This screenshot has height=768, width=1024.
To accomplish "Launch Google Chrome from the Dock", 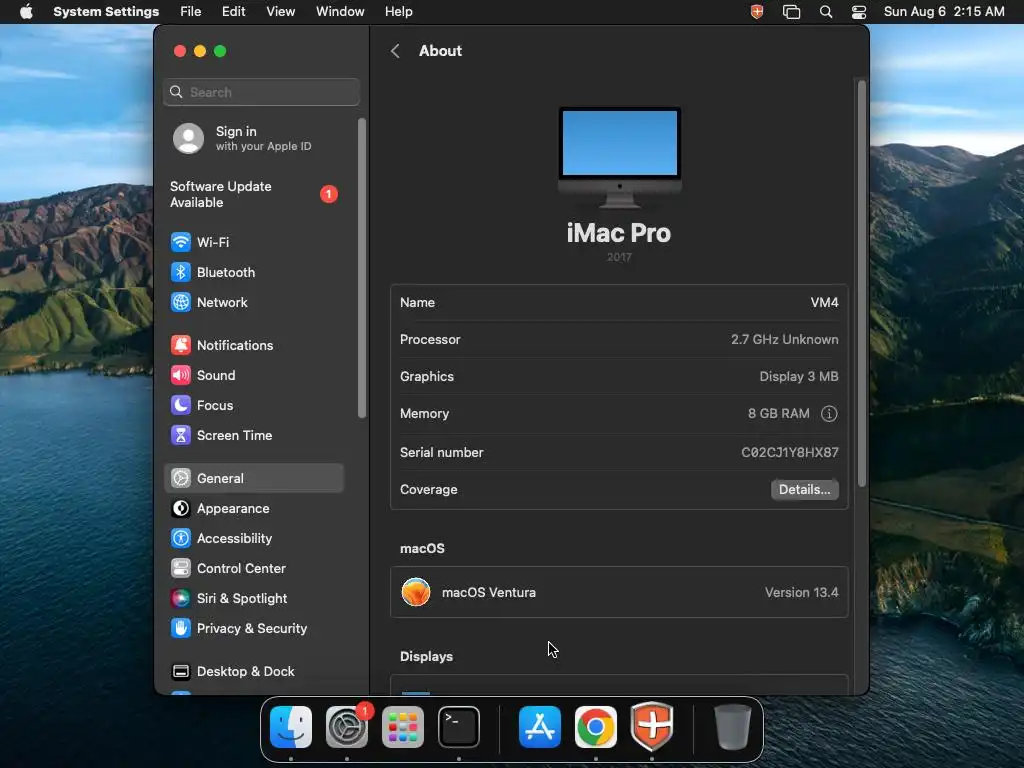I will coord(596,727).
